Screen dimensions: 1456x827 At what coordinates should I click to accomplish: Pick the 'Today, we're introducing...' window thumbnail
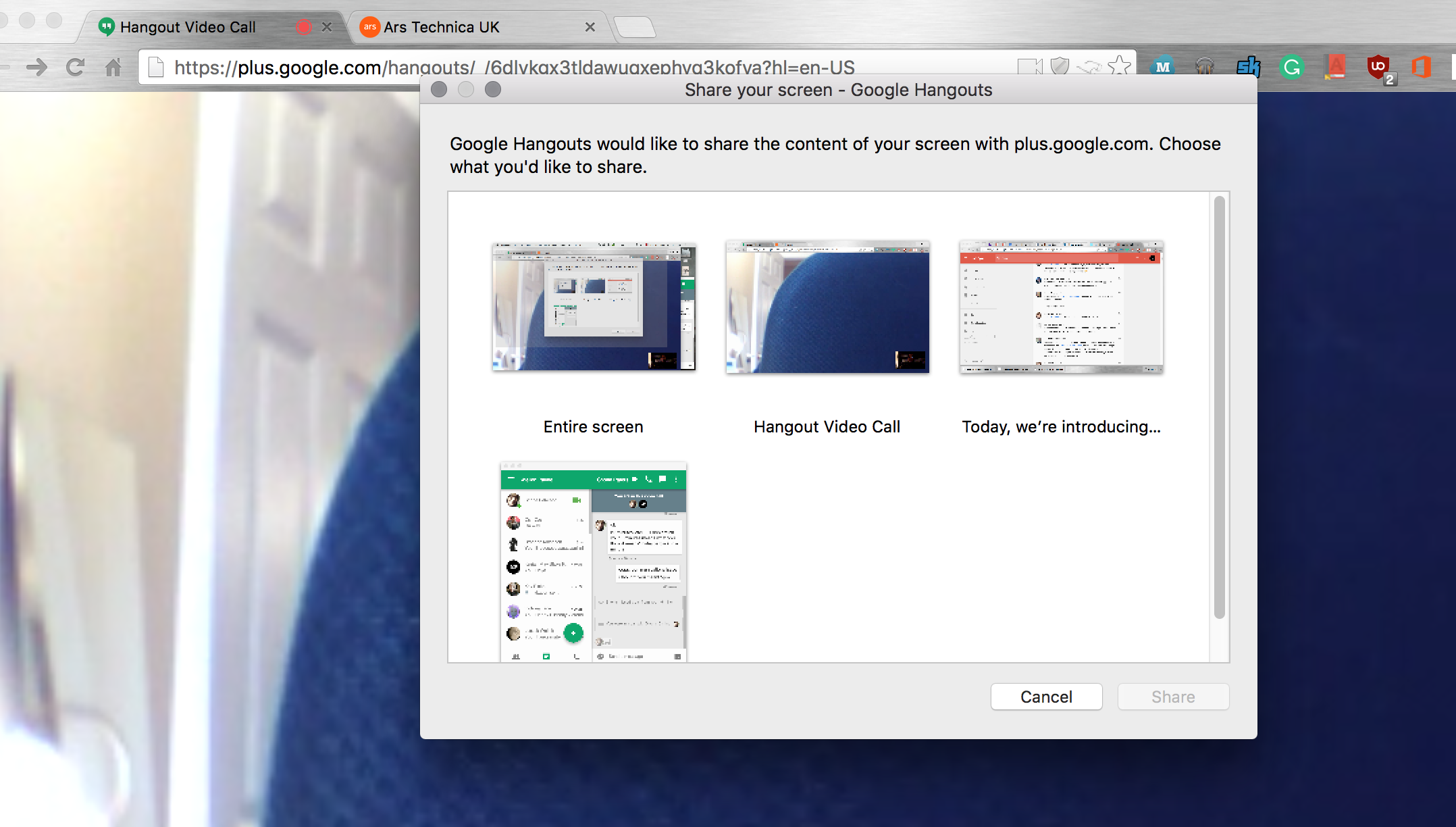coord(1061,307)
